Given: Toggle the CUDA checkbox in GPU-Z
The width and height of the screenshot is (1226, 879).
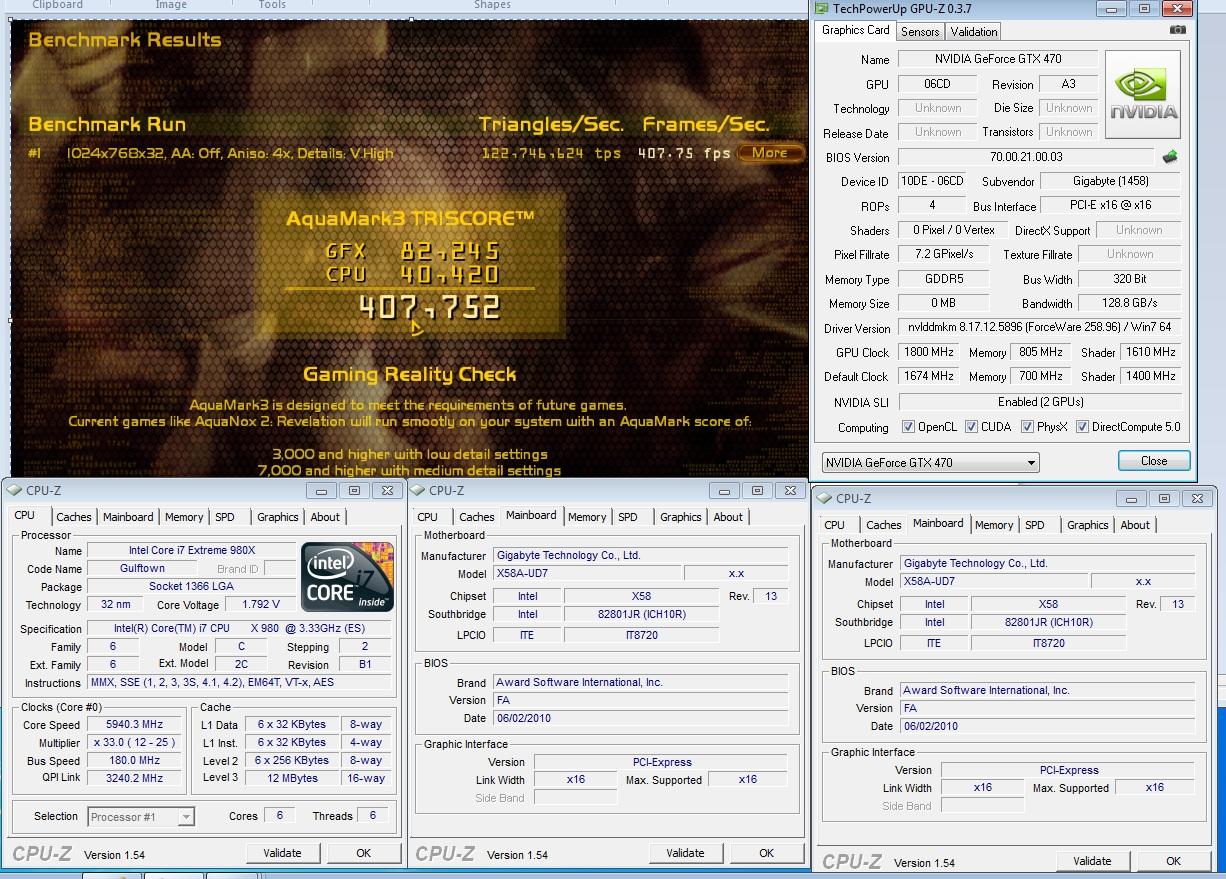Looking at the screenshot, I should (971, 427).
